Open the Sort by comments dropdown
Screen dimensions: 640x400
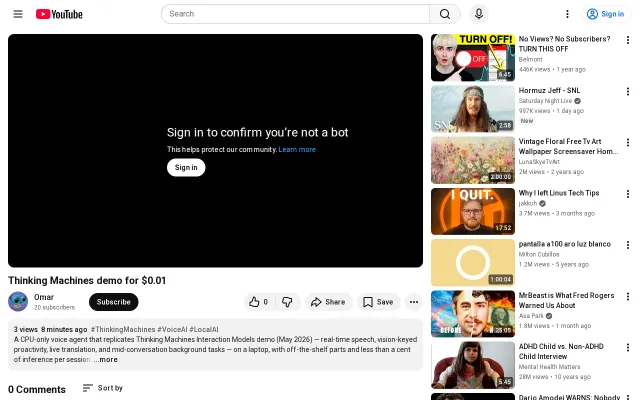pyautogui.click(x=102, y=388)
